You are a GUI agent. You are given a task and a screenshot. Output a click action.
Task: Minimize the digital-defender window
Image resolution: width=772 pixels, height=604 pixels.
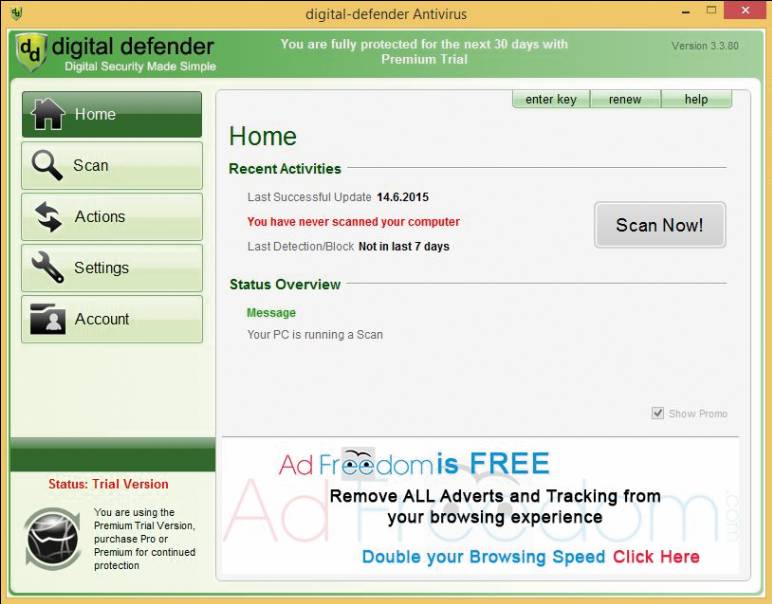pos(686,11)
